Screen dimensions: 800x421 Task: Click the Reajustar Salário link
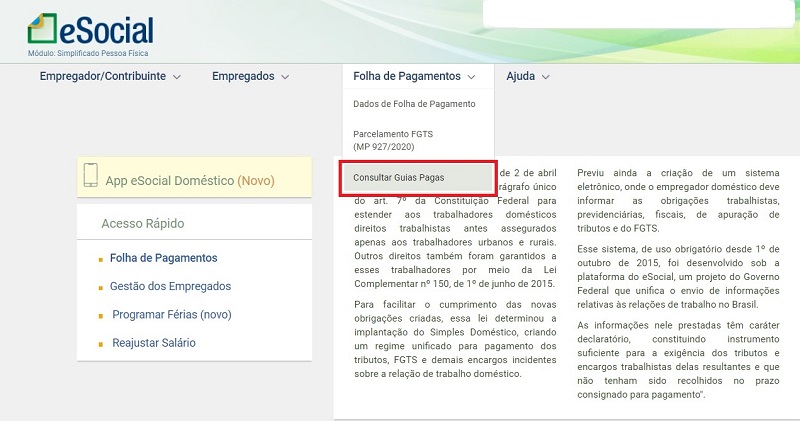152,343
